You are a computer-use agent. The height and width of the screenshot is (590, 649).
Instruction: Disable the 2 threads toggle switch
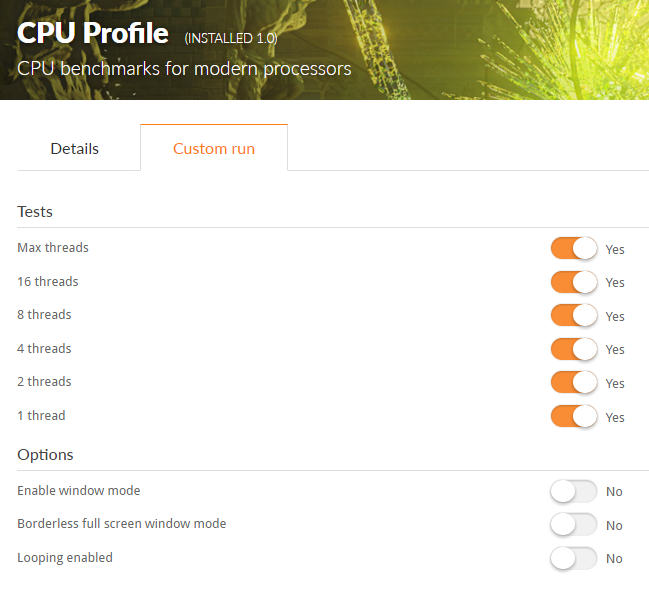point(574,382)
